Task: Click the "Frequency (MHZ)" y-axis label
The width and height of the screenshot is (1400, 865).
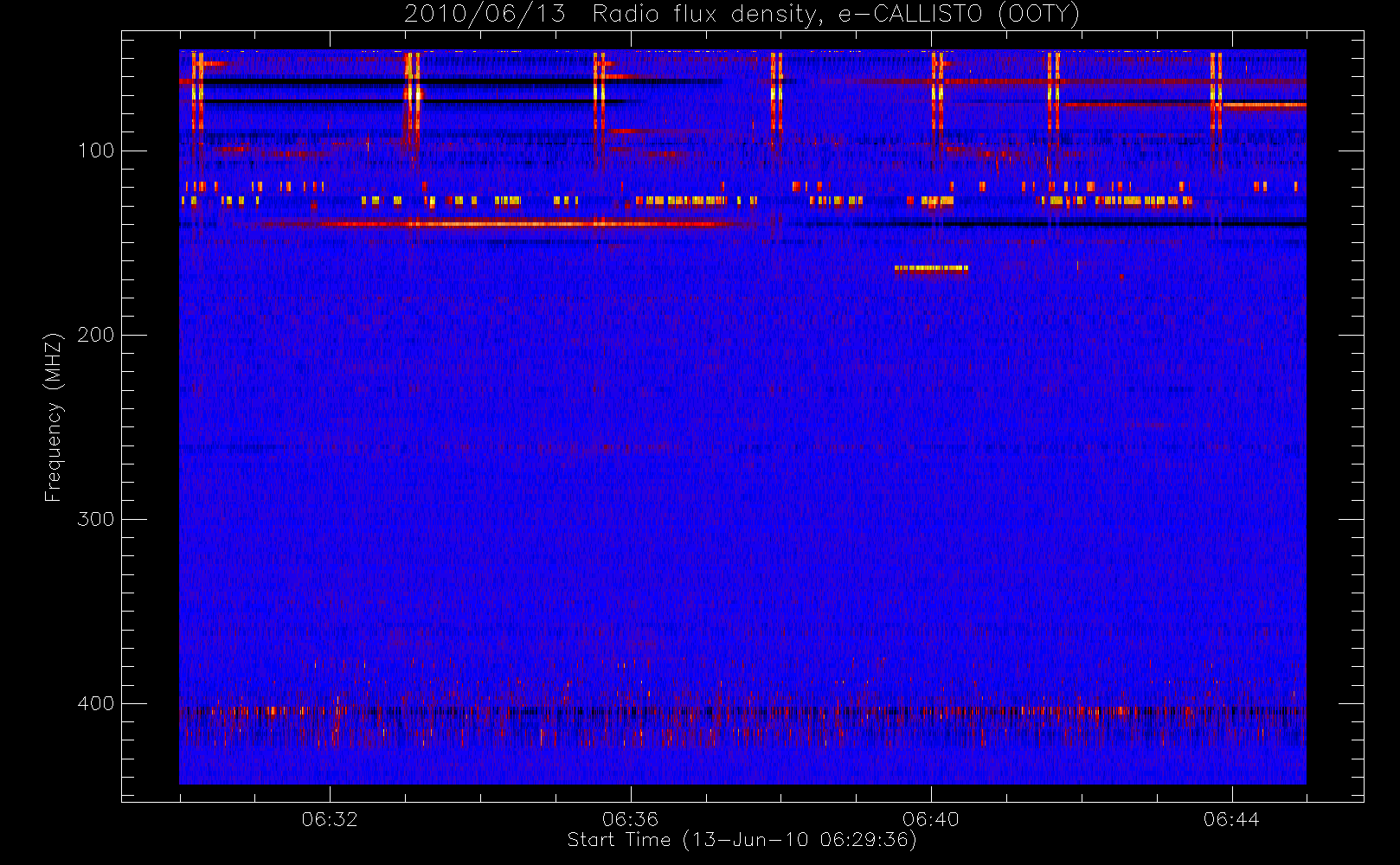Action: coord(54,417)
